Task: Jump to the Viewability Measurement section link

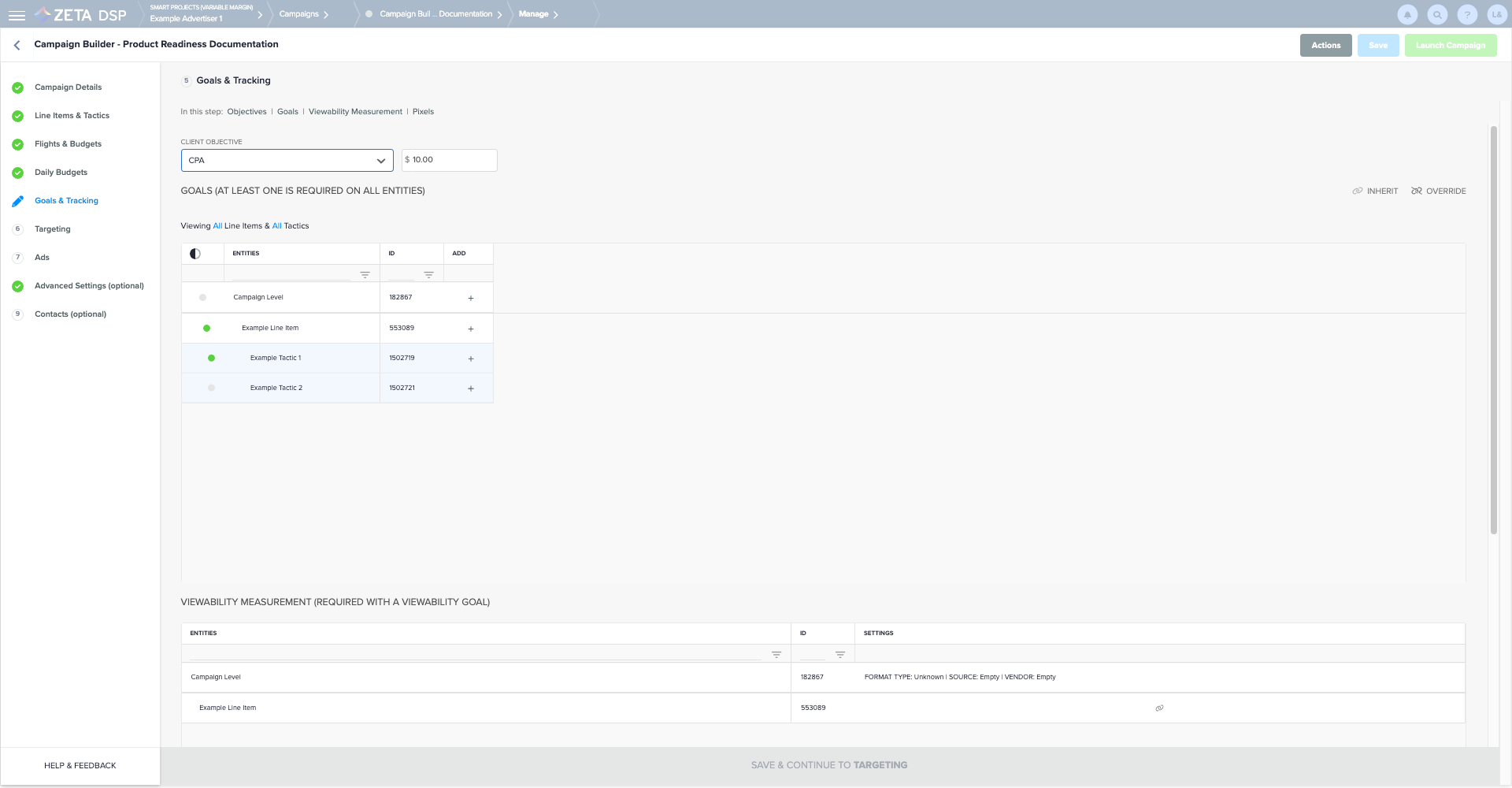Action: 355,112
